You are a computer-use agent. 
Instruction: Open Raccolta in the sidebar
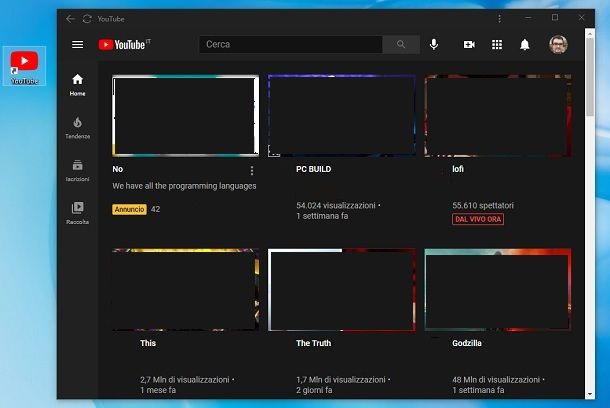click(x=77, y=213)
